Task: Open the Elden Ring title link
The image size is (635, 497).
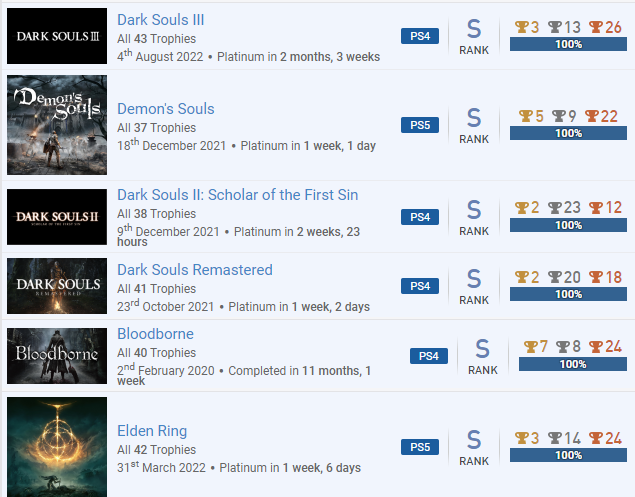Action: point(152,431)
